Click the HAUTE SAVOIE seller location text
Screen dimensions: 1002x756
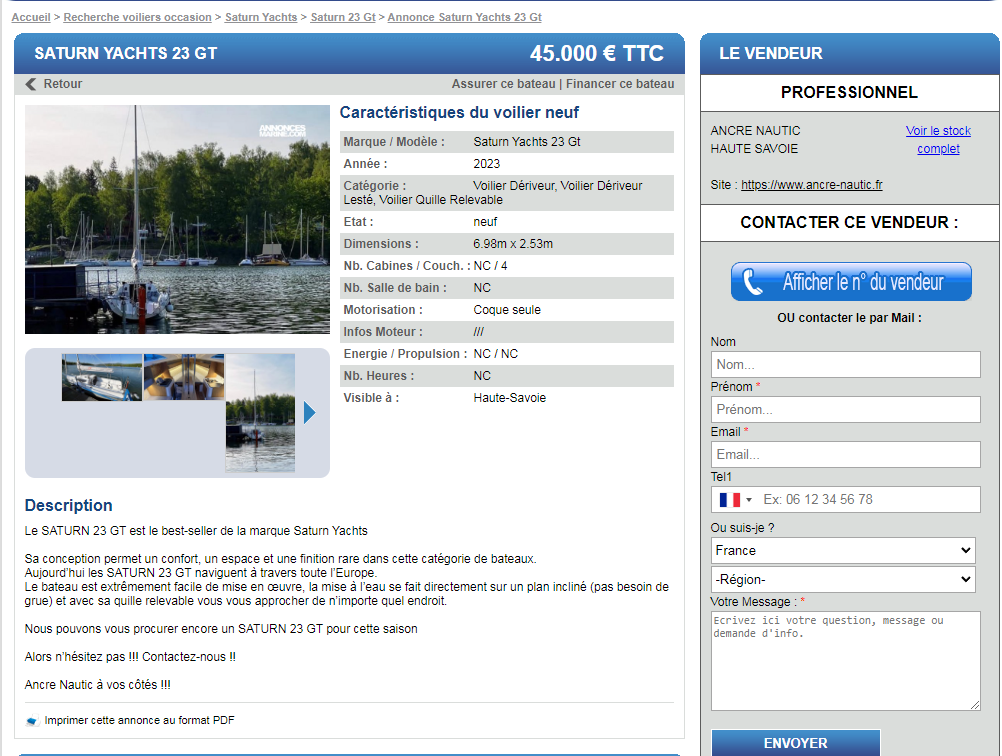[x=754, y=148]
